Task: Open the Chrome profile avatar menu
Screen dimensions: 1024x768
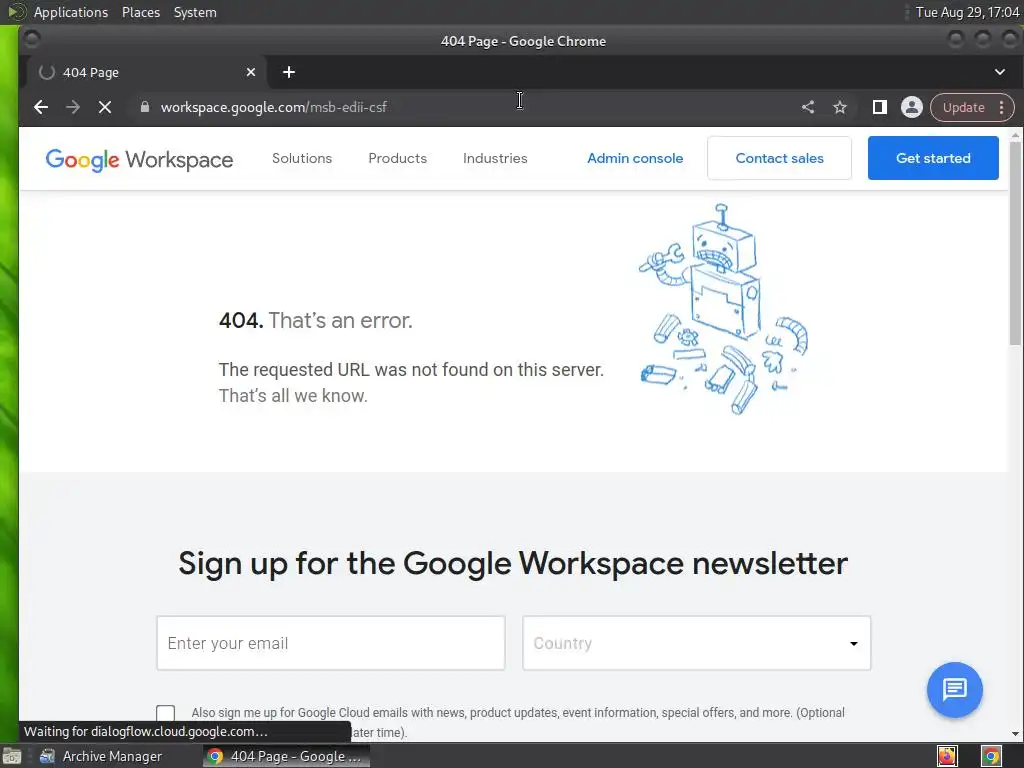Action: [912, 107]
